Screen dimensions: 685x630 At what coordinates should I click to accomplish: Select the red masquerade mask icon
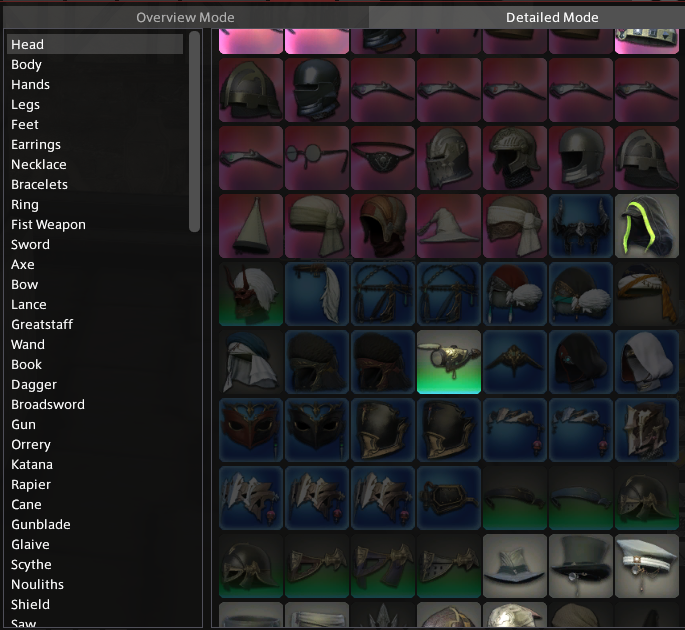click(x=251, y=430)
